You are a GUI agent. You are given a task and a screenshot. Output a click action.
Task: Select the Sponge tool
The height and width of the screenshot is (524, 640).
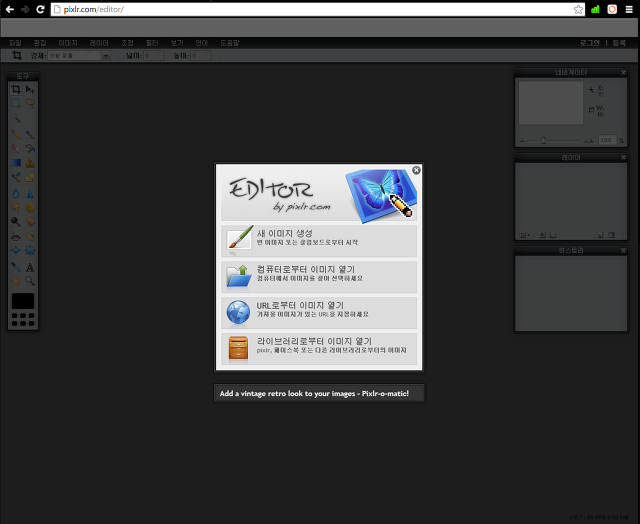pyautogui.click(x=30, y=207)
